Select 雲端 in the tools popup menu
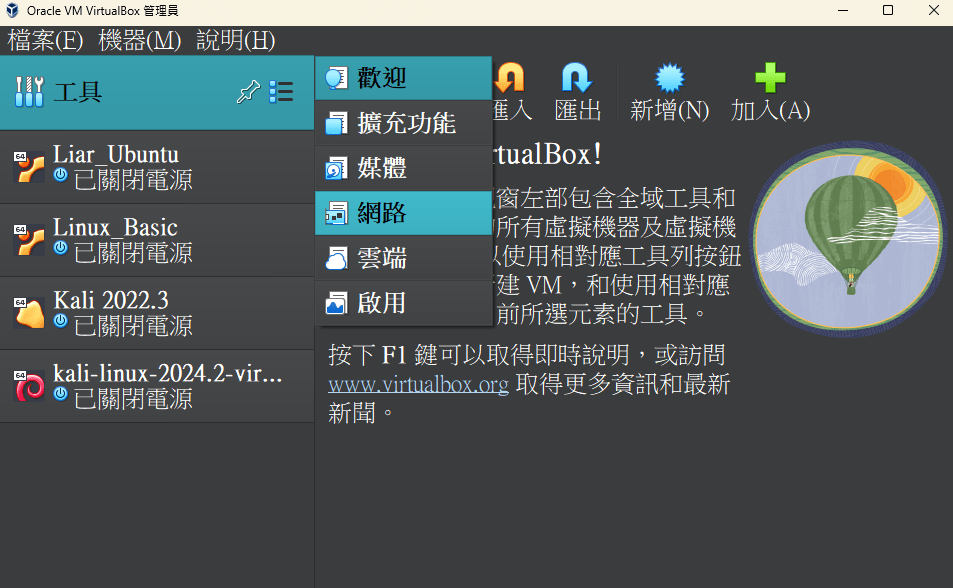The width and height of the screenshot is (953, 588). coord(404,258)
